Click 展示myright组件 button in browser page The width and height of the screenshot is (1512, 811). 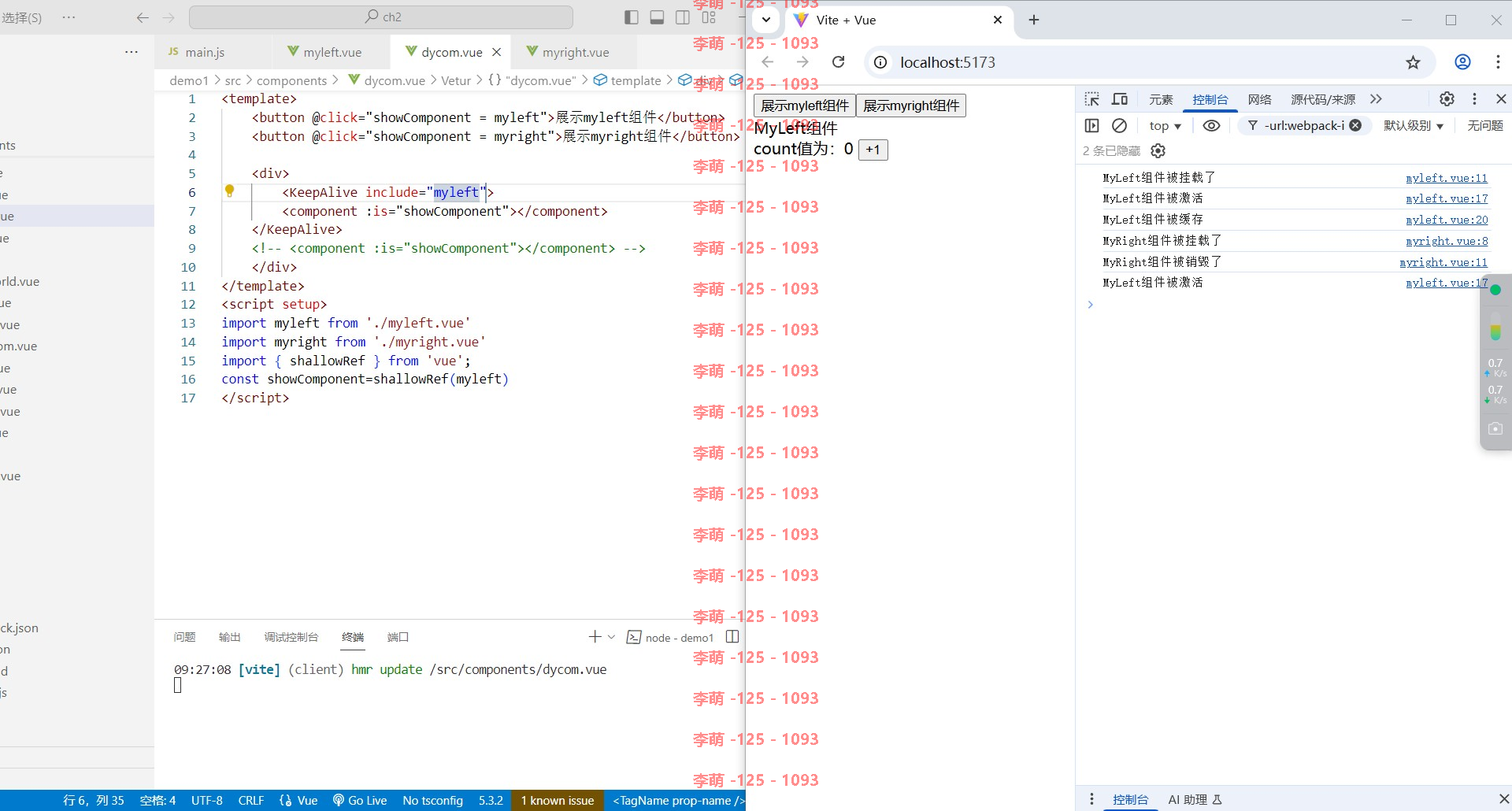[911, 106]
